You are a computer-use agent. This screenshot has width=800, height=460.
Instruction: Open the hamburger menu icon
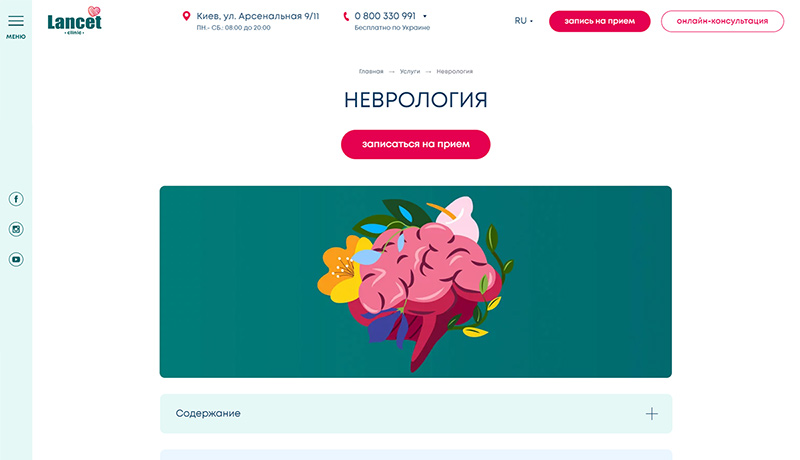(16, 21)
